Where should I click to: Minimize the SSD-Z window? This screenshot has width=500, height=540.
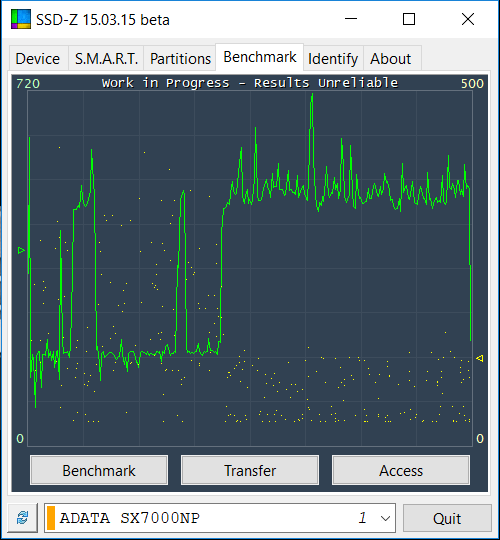click(351, 19)
